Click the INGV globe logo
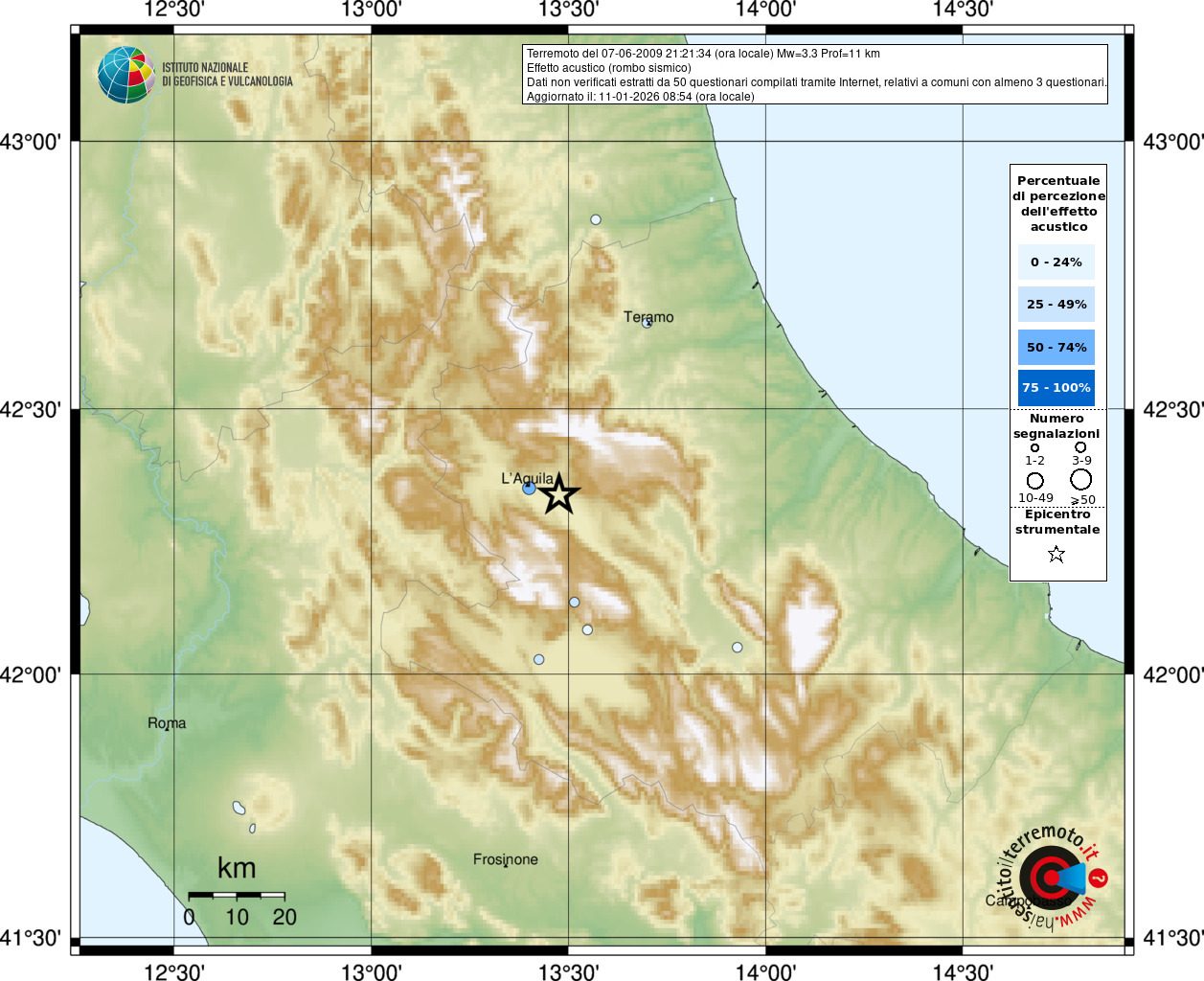The image size is (1204, 981). (125, 75)
